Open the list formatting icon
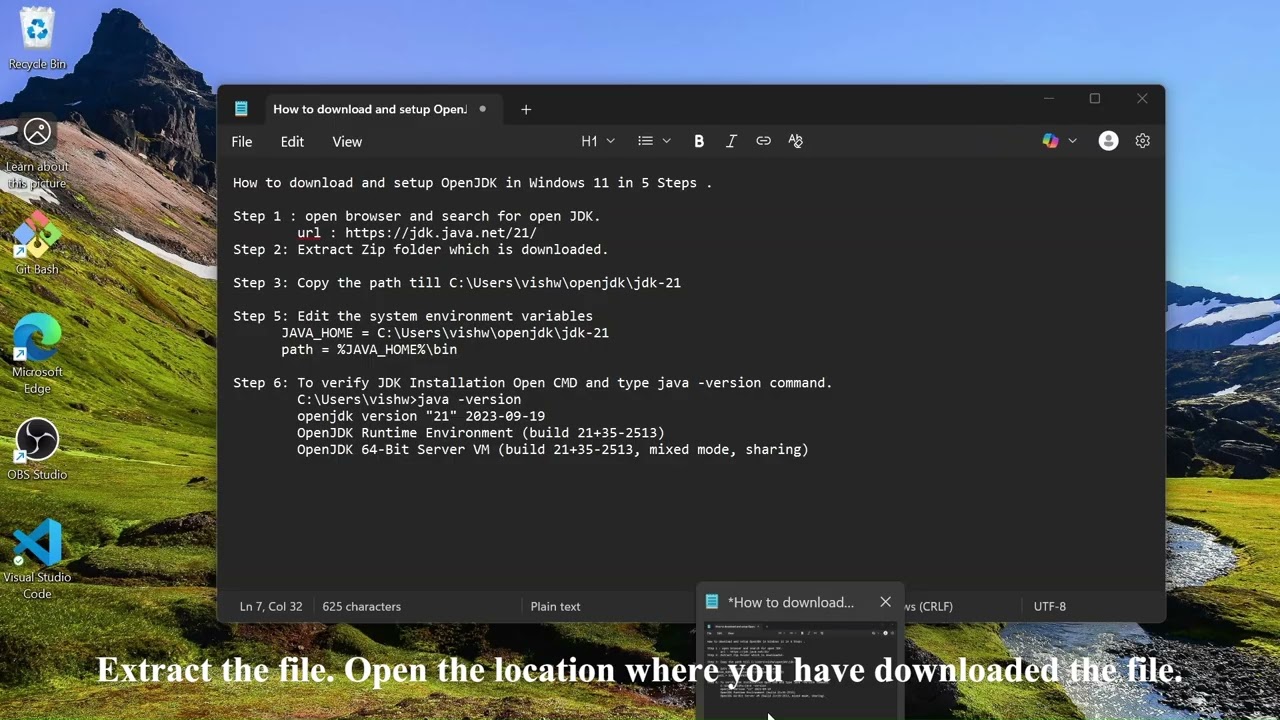Screen dimensions: 1280x720 (645, 141)
